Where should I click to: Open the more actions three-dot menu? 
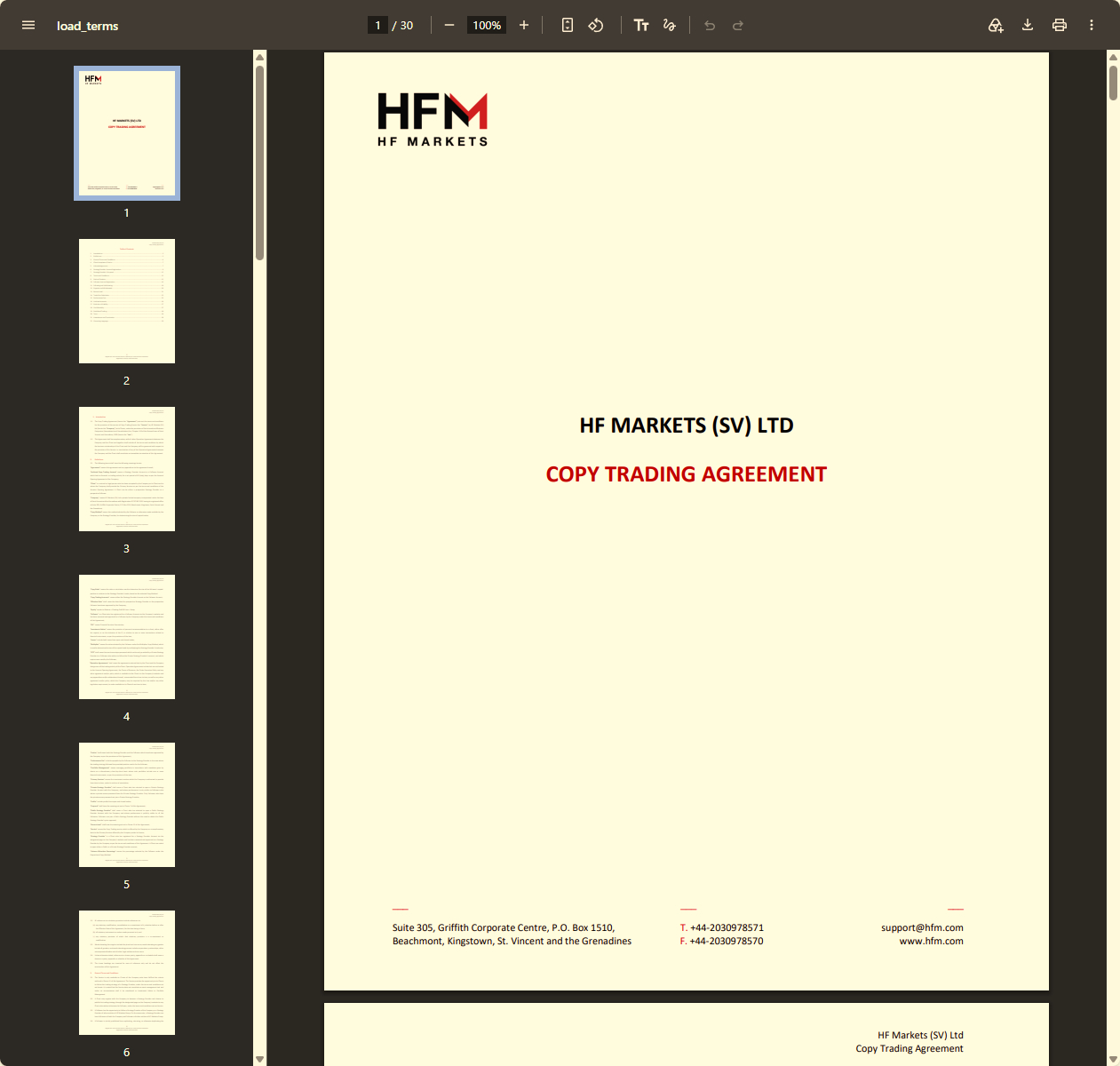(1092, 25)
